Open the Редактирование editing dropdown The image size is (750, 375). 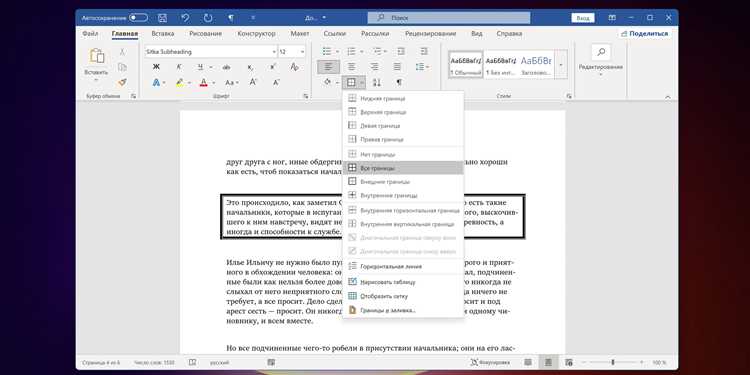pos(601,61)
